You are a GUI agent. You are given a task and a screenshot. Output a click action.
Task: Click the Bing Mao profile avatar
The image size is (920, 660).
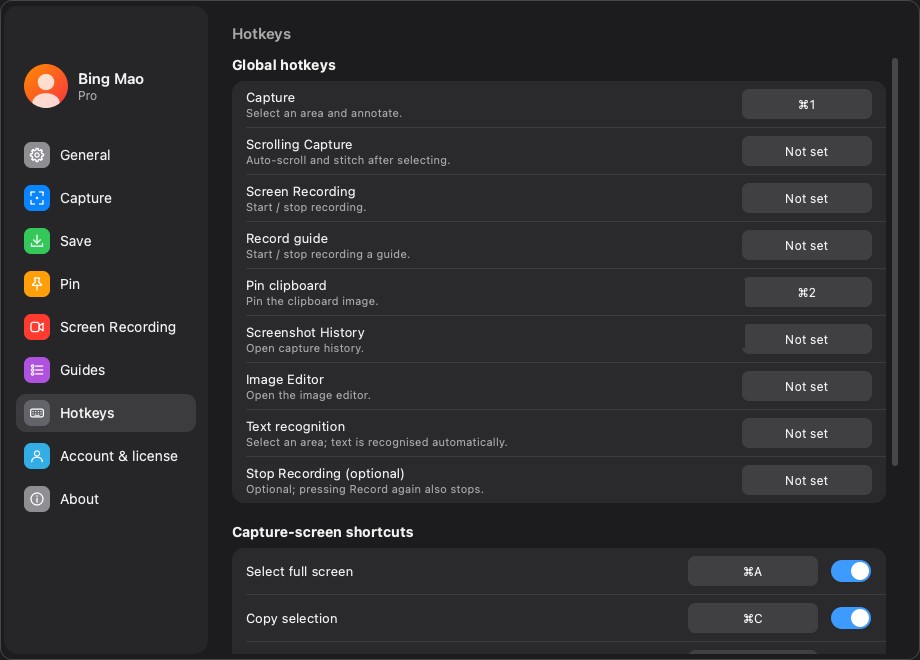[46, 86]
